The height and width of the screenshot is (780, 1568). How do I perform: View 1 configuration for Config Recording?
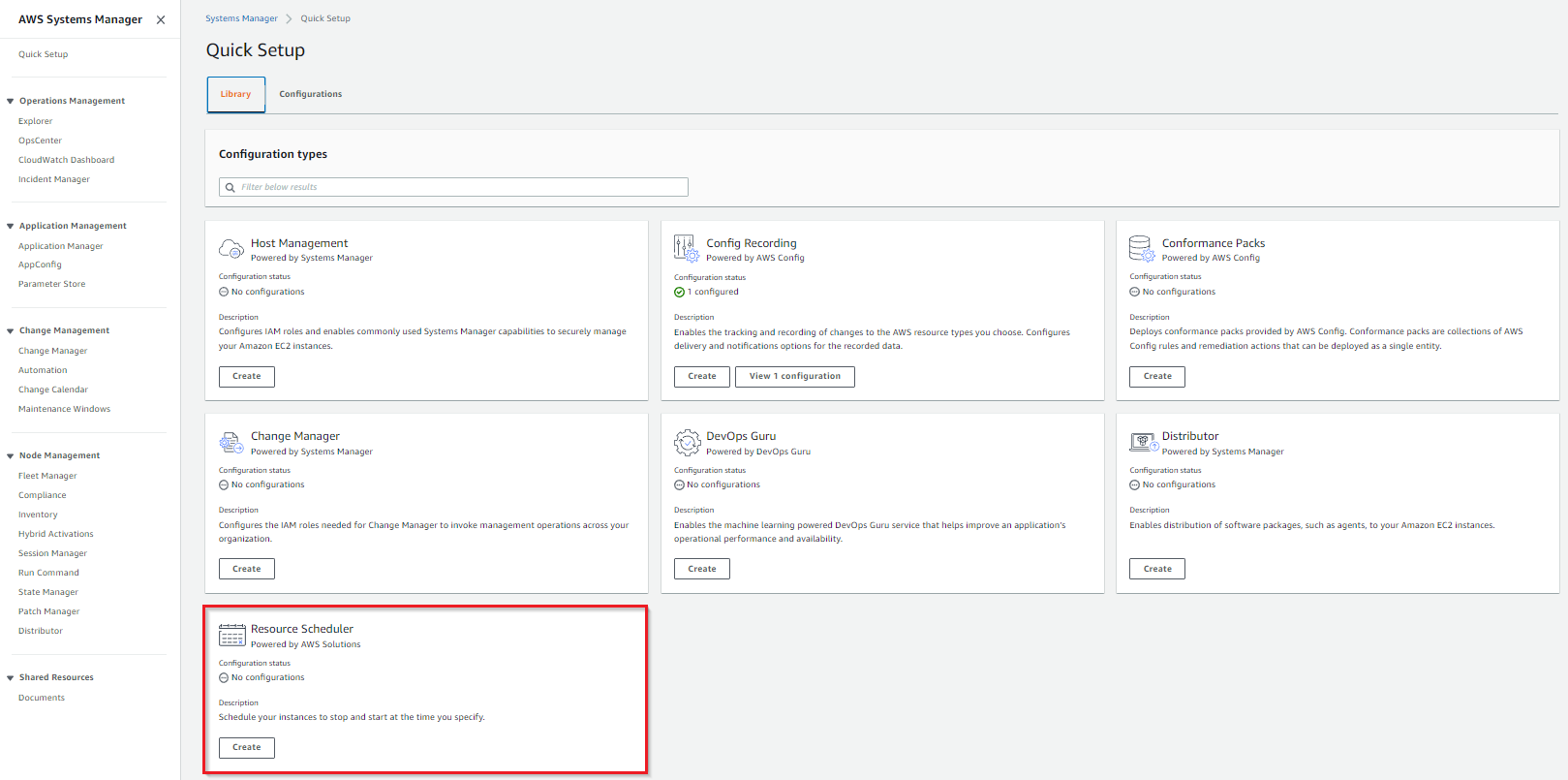point(795,376)
